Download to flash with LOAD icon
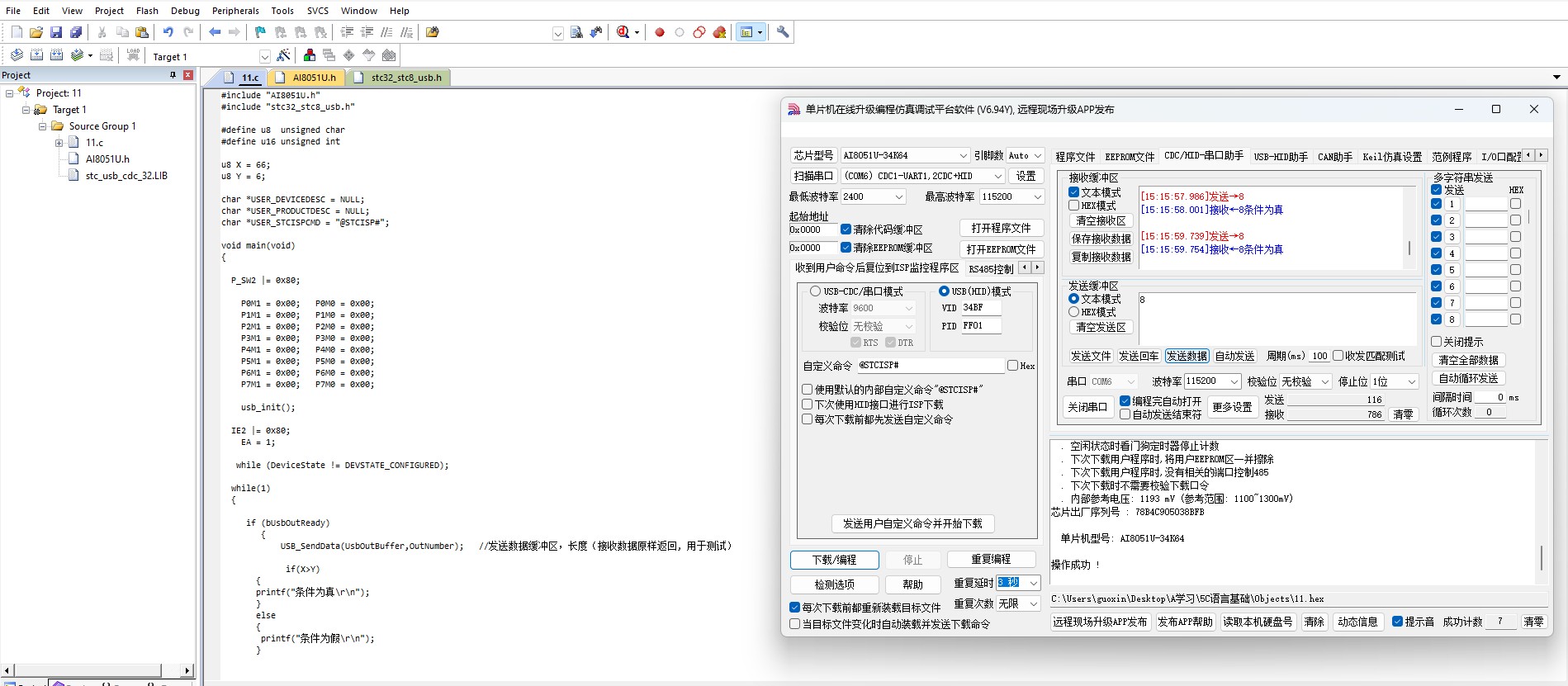The width and height of the screenshot is (1568, 686). [133, 55]
